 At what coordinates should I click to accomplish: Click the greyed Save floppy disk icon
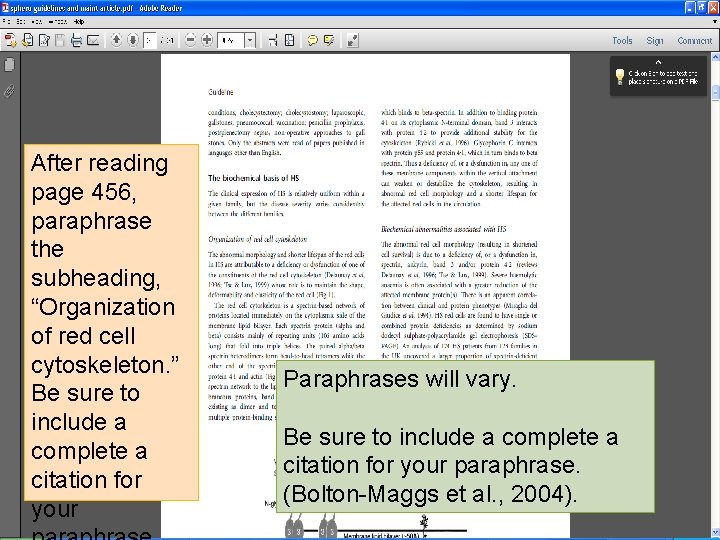tap(60, 40)
